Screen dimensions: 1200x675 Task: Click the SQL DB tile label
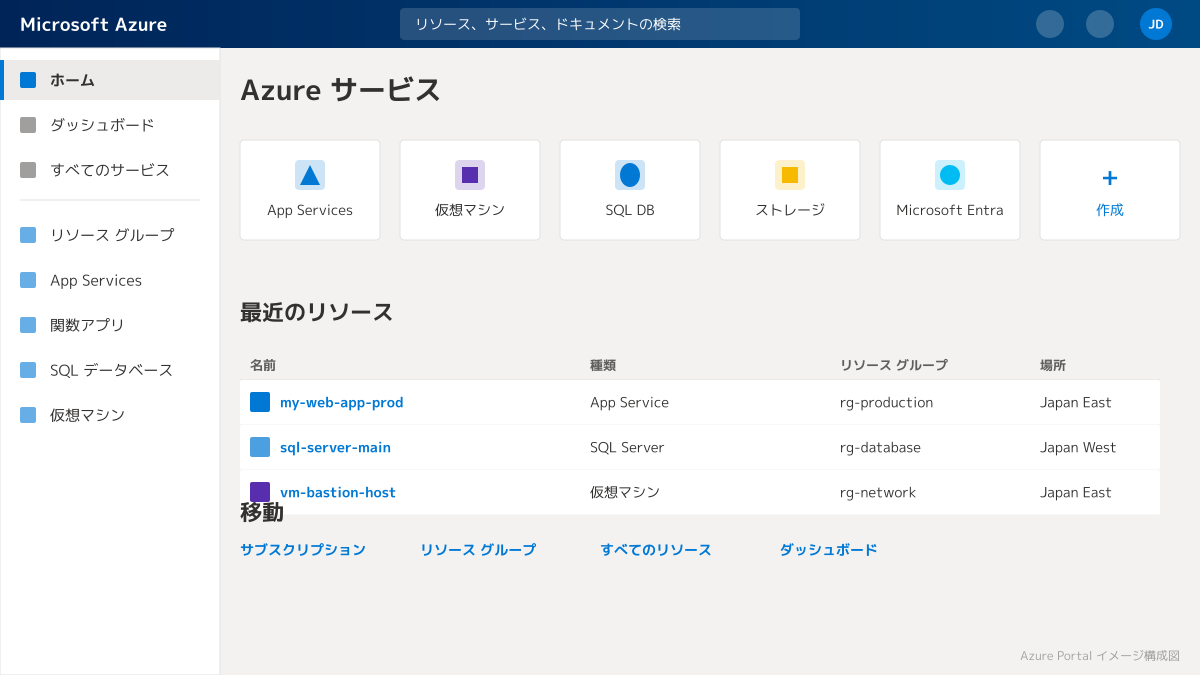[x=630, y=210]
